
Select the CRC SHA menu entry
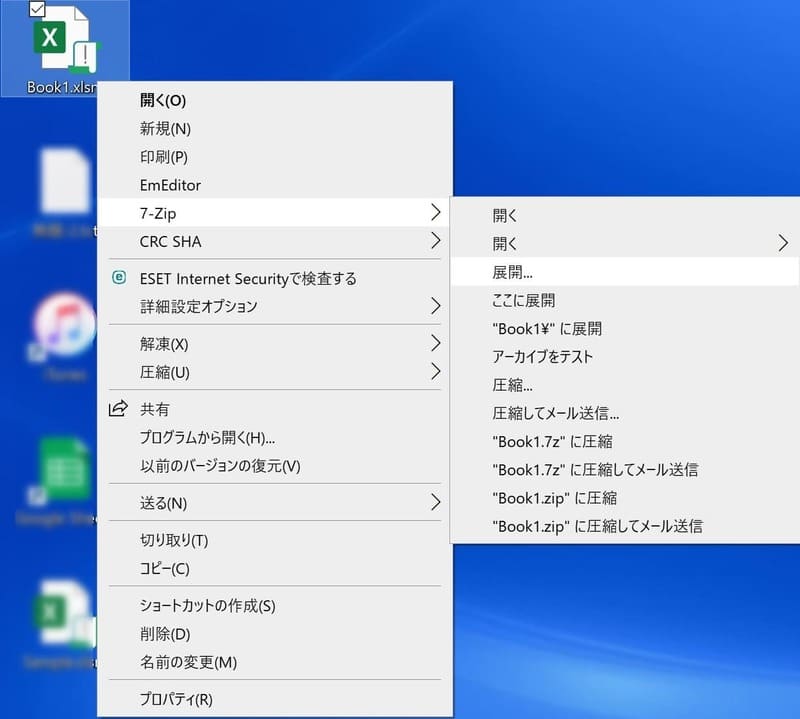[x=275, y=241]
